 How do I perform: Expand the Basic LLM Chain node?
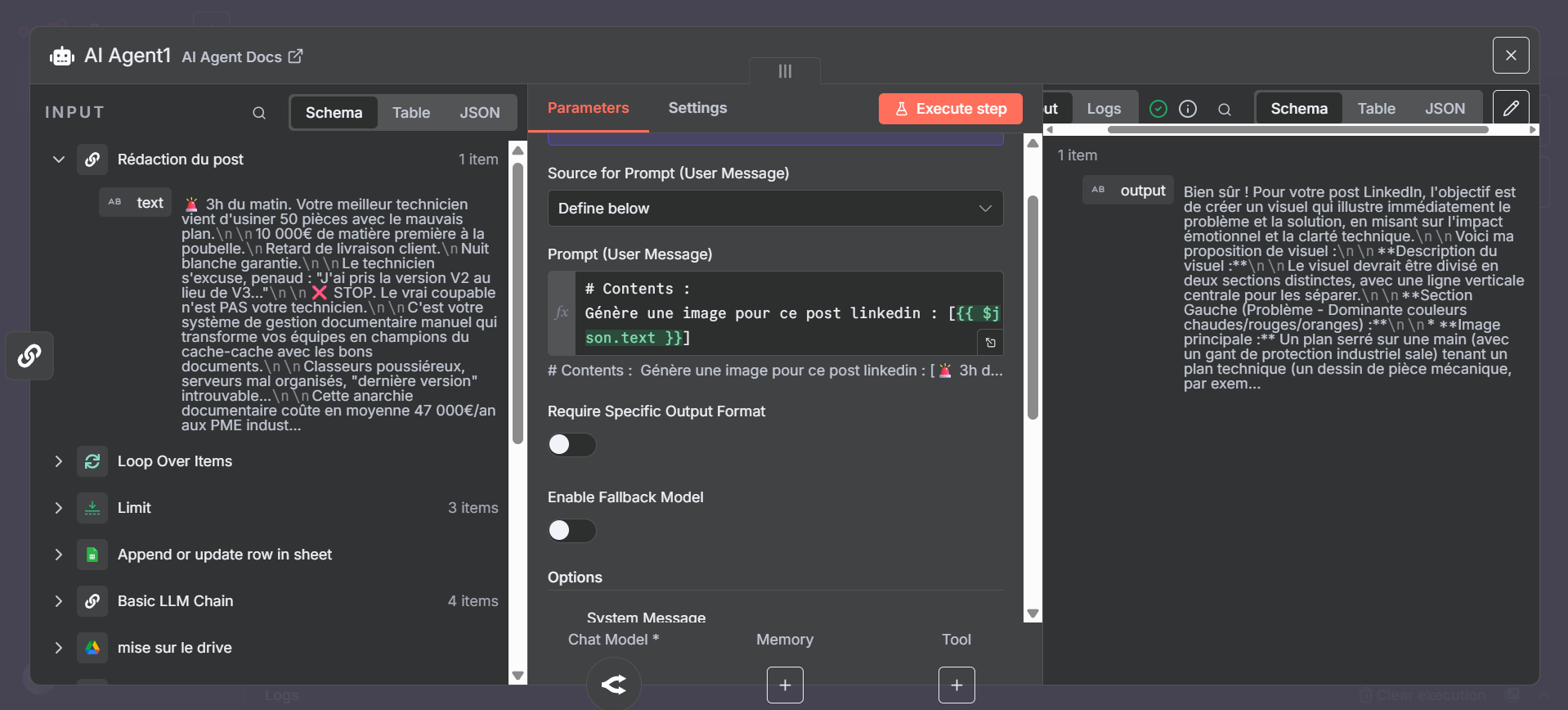pyautogui.click(x=59, y=601)
